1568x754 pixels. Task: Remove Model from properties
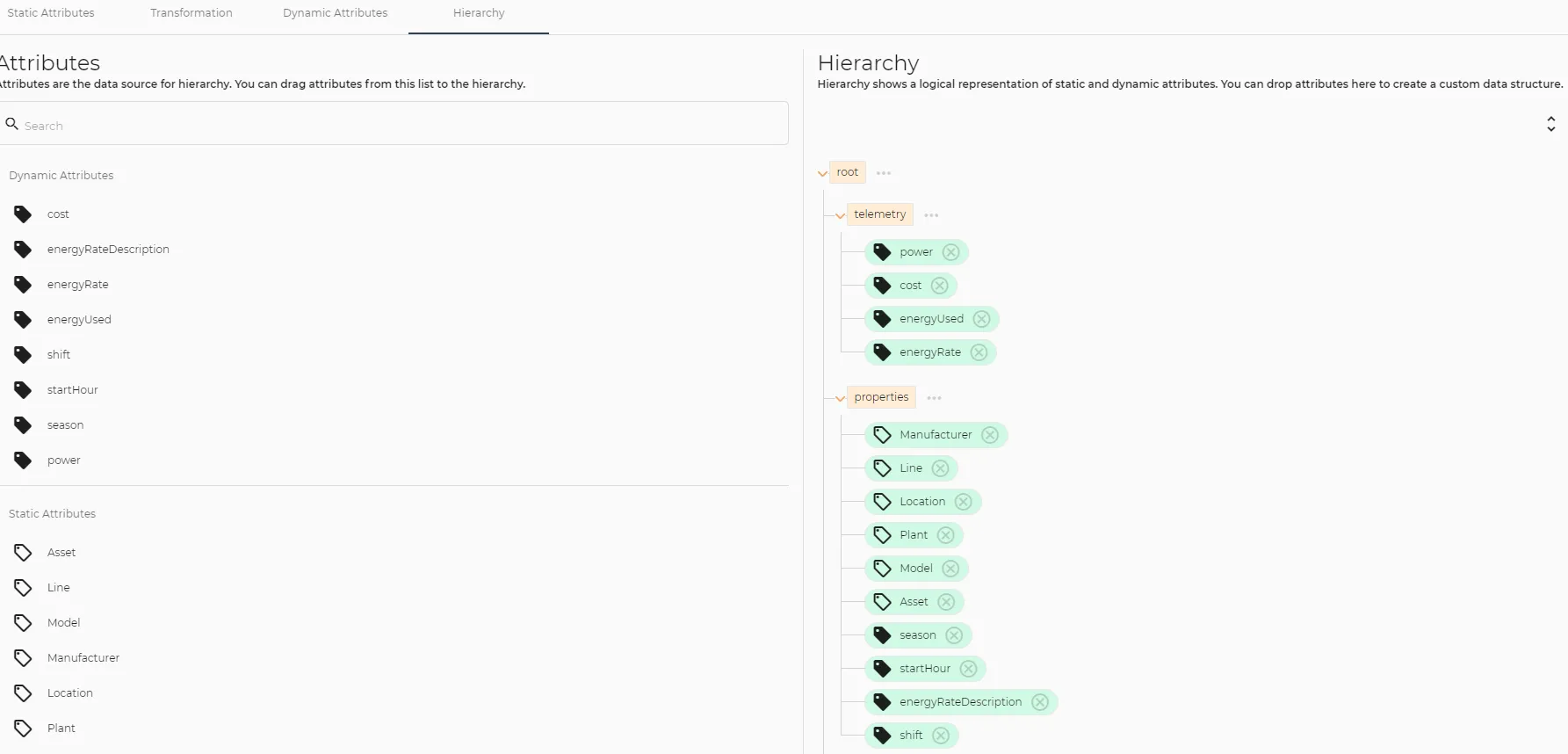(950, 569)
